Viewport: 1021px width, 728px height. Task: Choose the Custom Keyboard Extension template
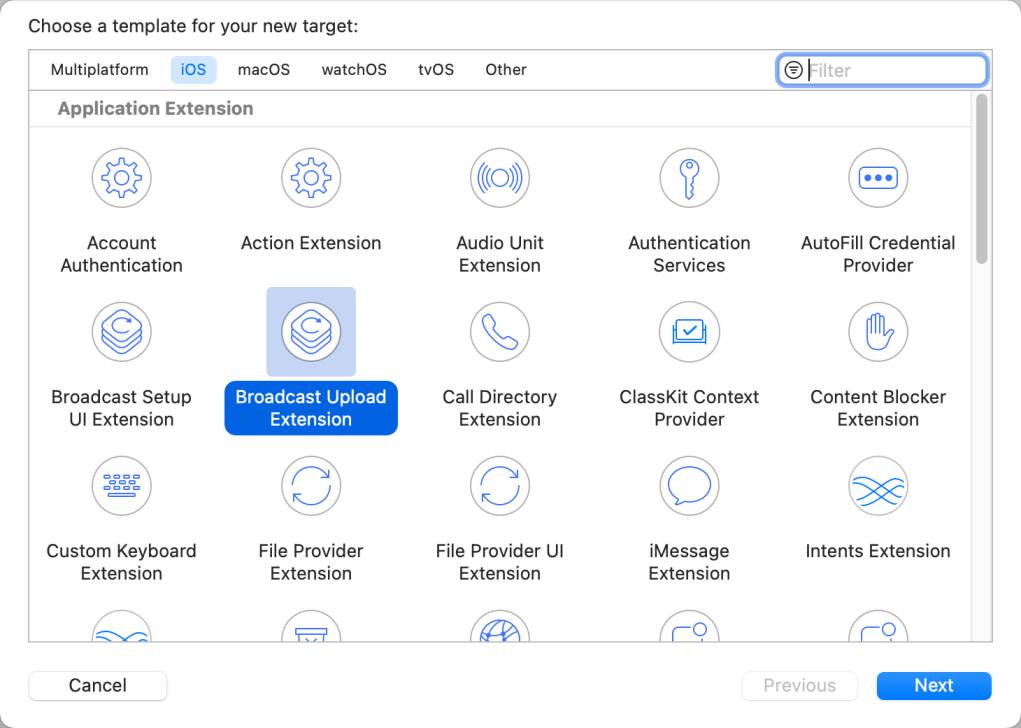tap(121, 513)
